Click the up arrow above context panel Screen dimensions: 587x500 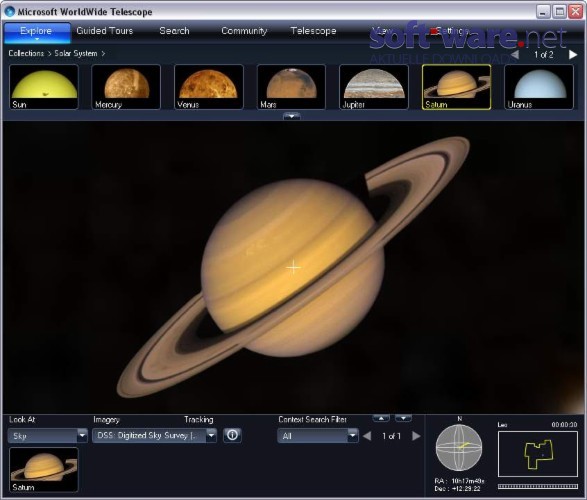click(x=381, y=418)
